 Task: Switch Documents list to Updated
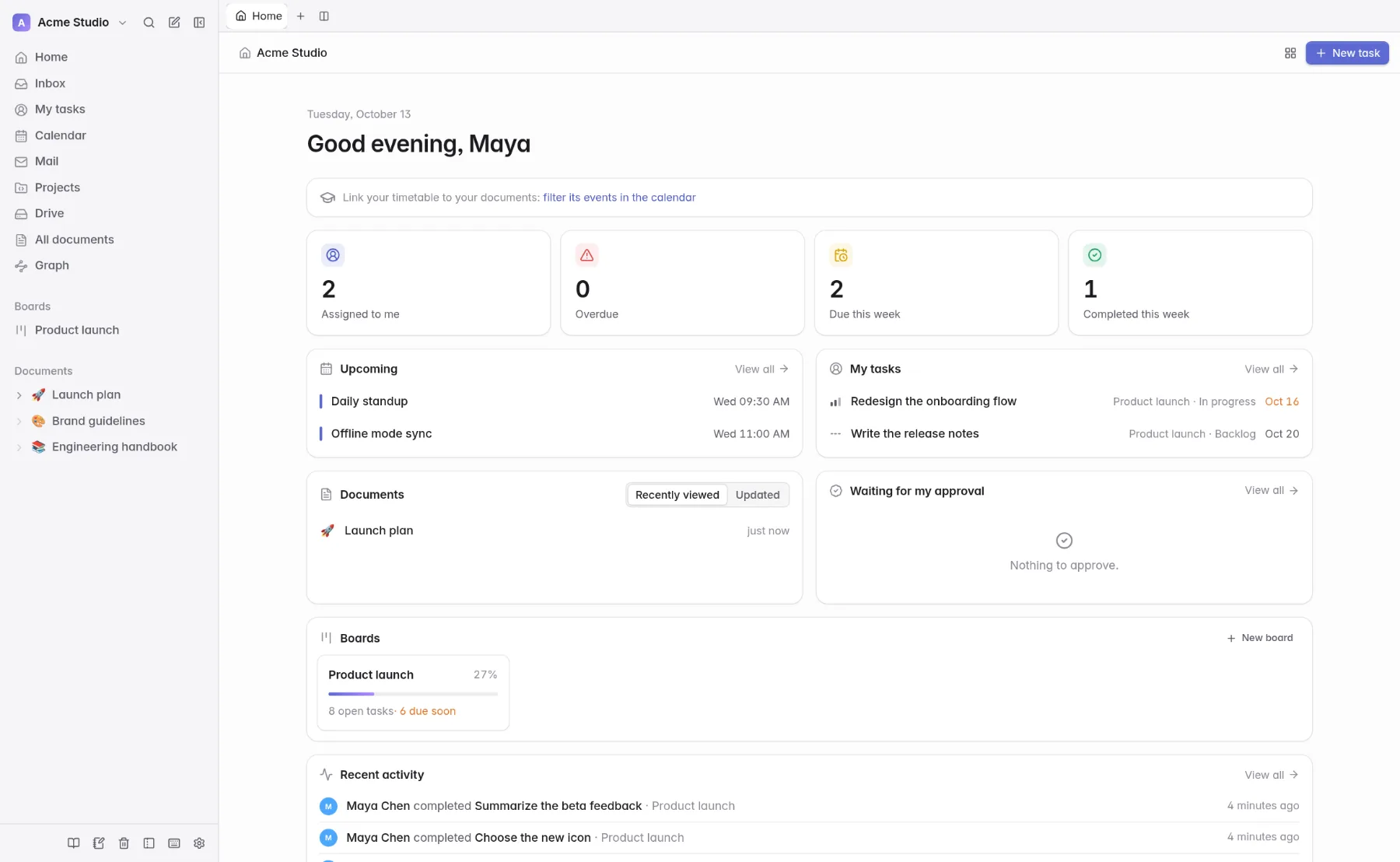click(x=758, y=495)
